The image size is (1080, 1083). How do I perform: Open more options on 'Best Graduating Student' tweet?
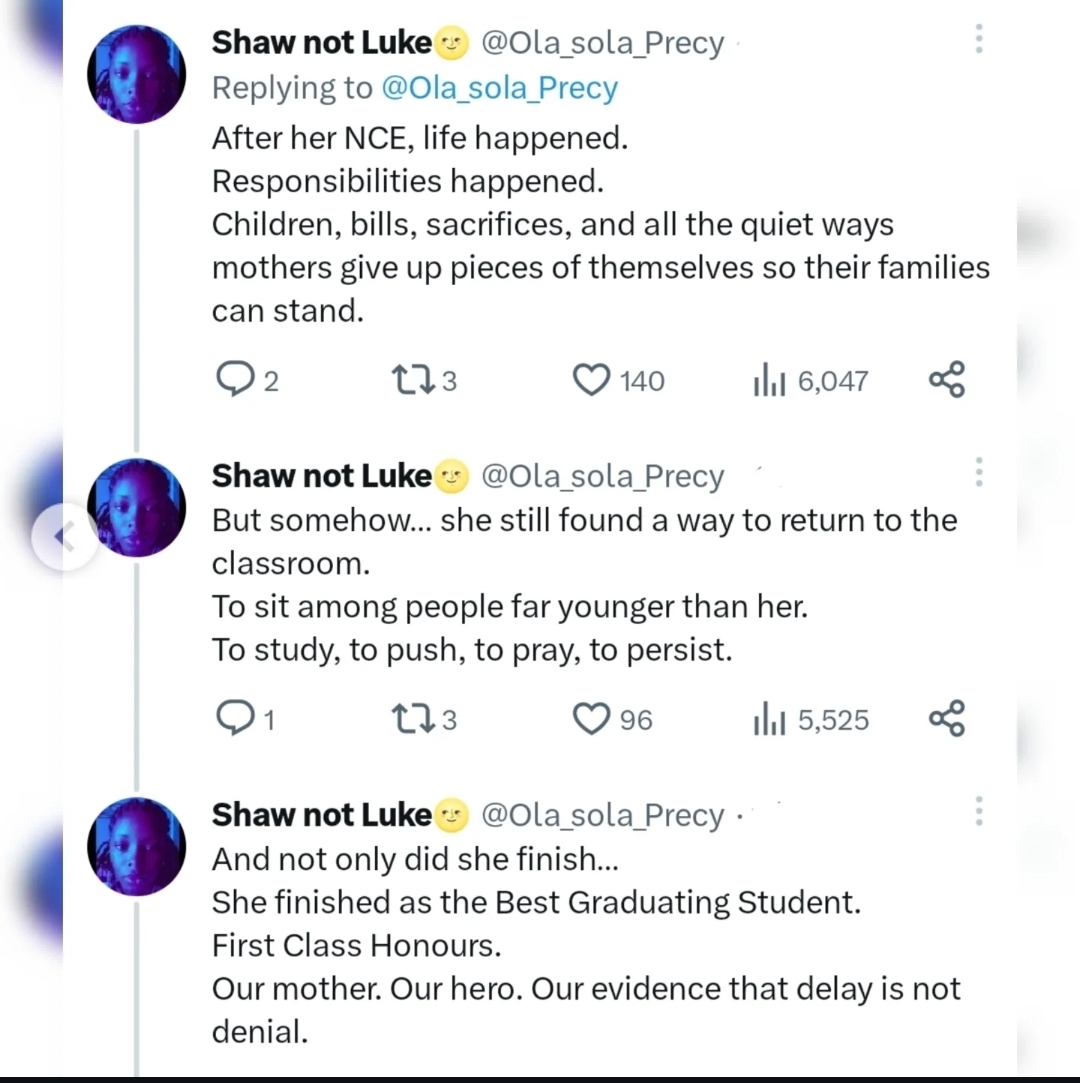pyautogui.click(x=979, y=810)
